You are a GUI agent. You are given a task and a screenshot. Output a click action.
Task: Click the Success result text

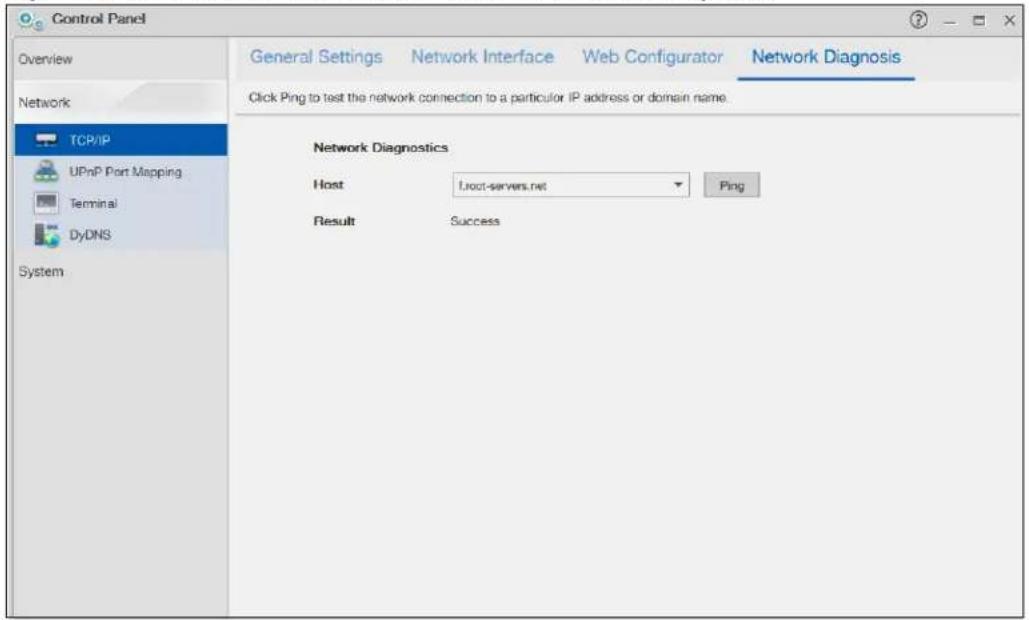tap(475, 221)
